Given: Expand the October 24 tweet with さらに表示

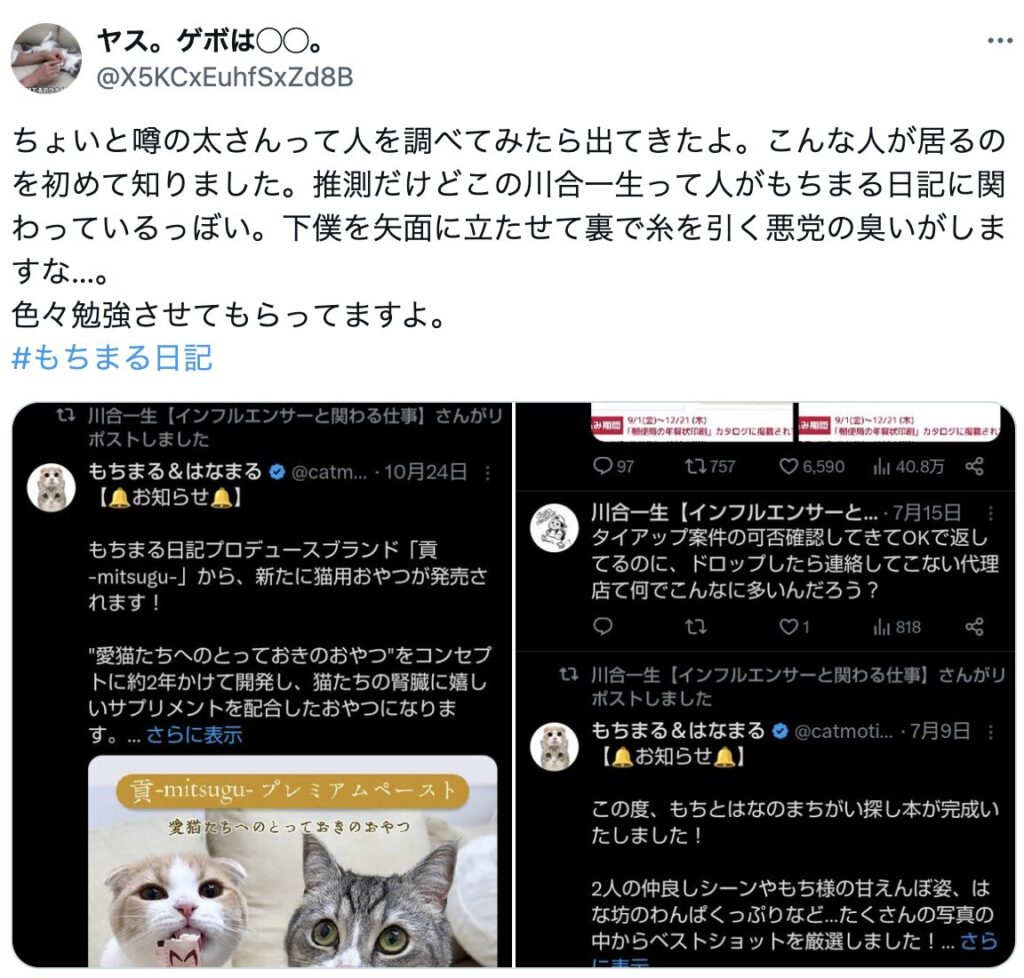Looking at the screenshot, I should [194, 735].
